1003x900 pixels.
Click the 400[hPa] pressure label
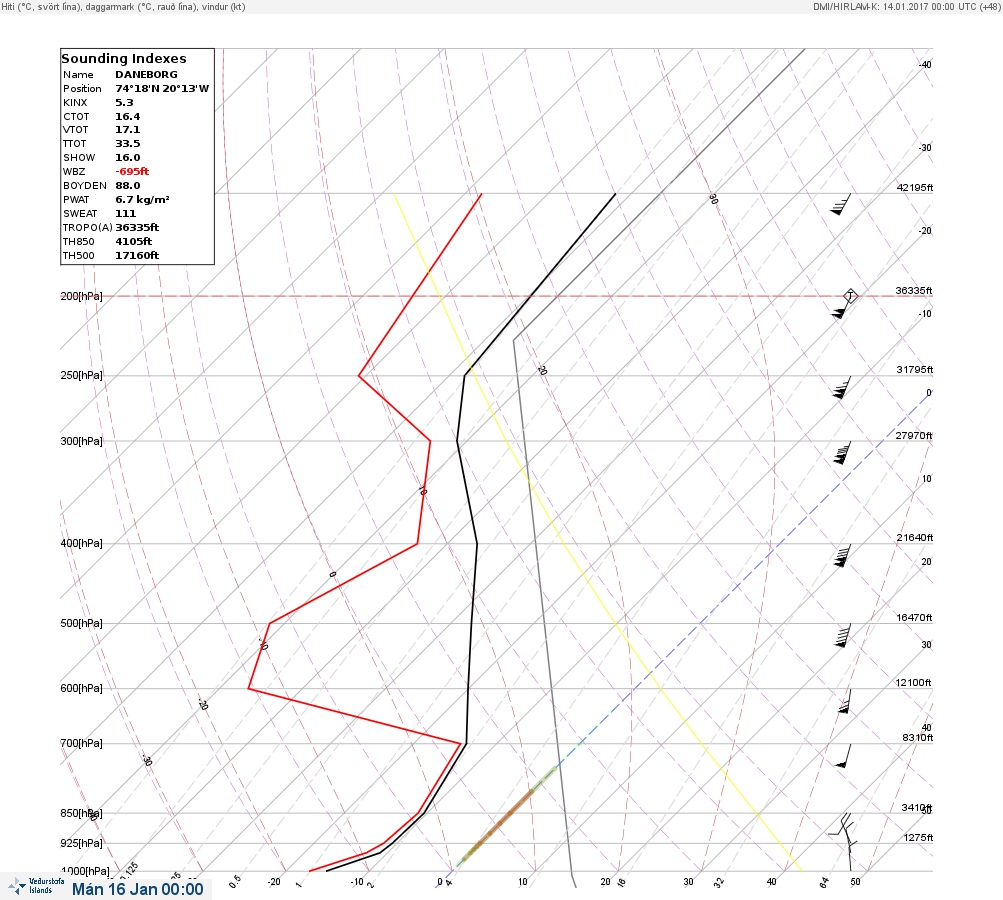coord(81,544)
